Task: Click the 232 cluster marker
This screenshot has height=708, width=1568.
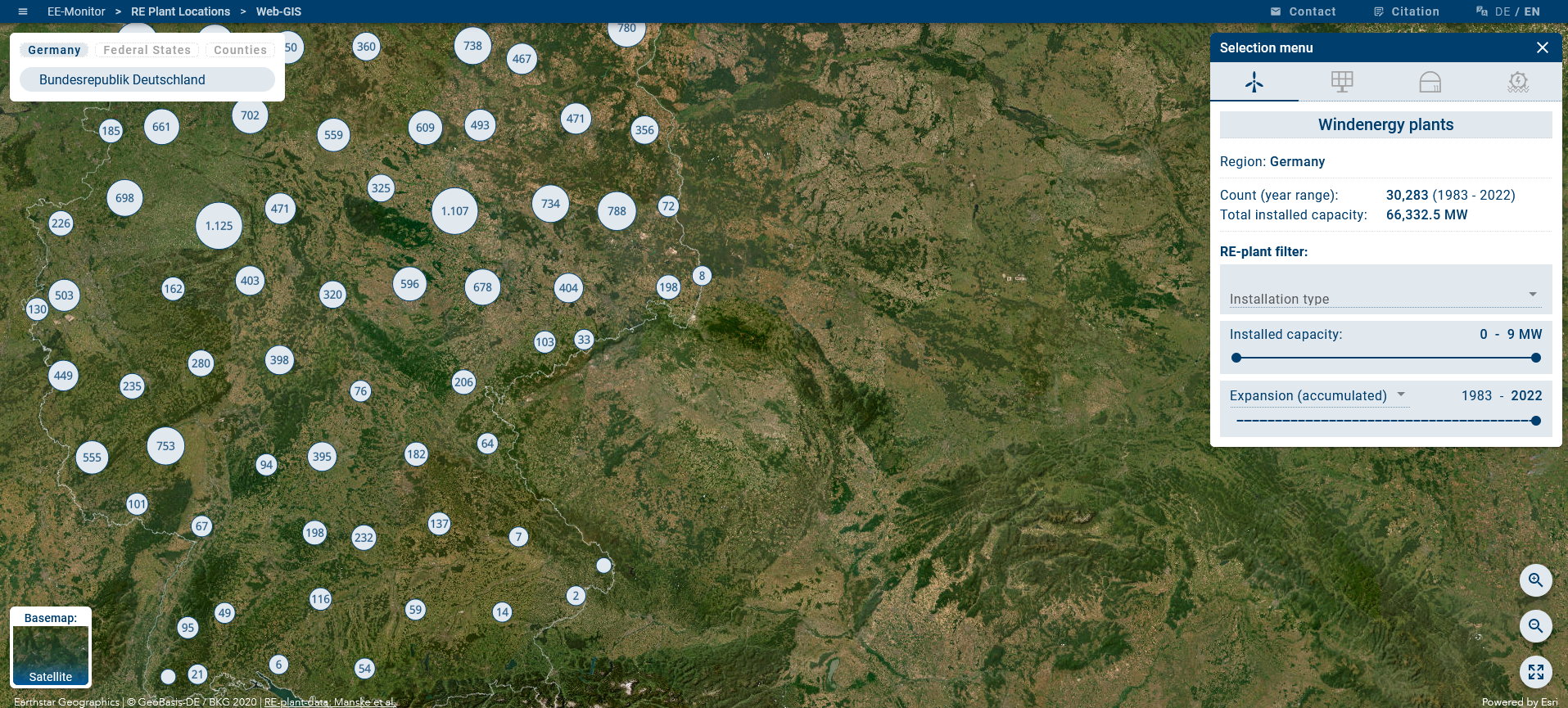Action: (x=364, y=538)
